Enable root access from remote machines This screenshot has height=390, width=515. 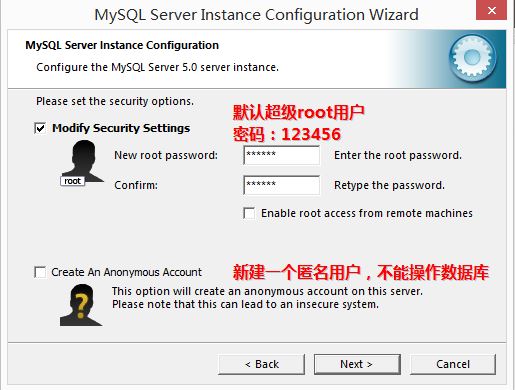click(x=249, y=213)
